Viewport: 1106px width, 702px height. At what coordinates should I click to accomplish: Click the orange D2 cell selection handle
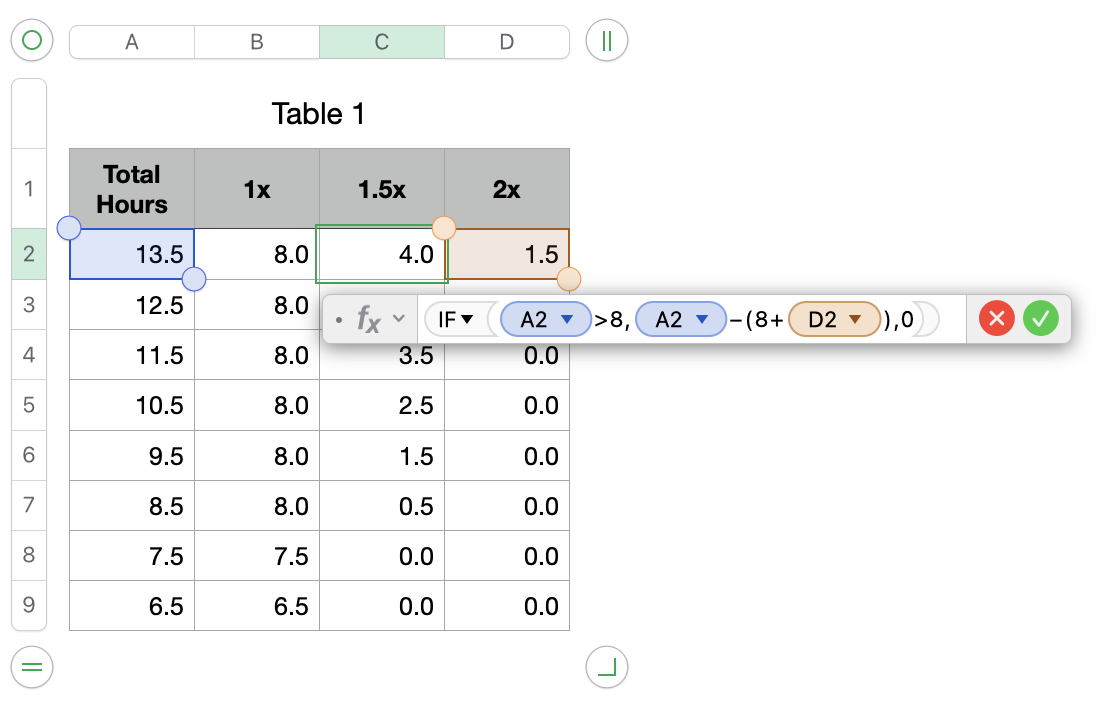(569, 279)
